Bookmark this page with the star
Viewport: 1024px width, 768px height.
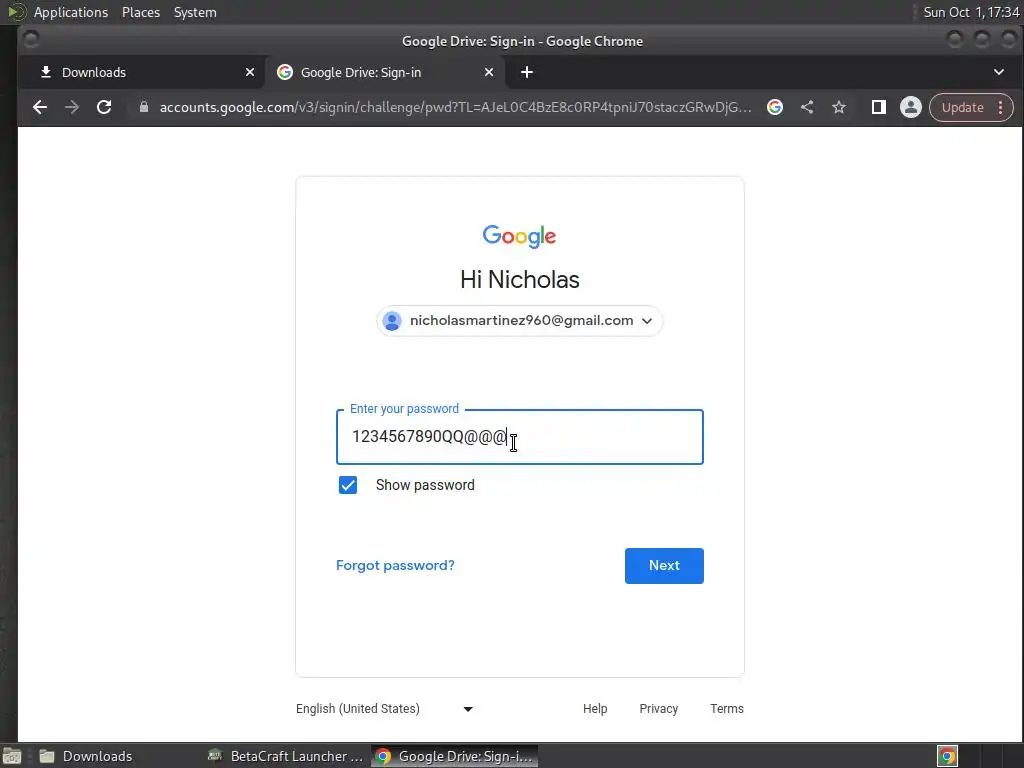click(839, 107)
